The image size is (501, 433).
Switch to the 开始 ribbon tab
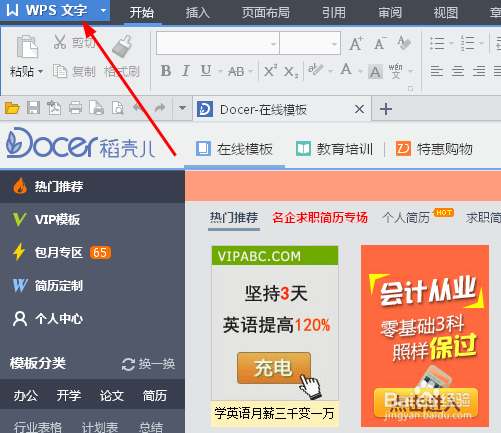[x=142, y=13]
